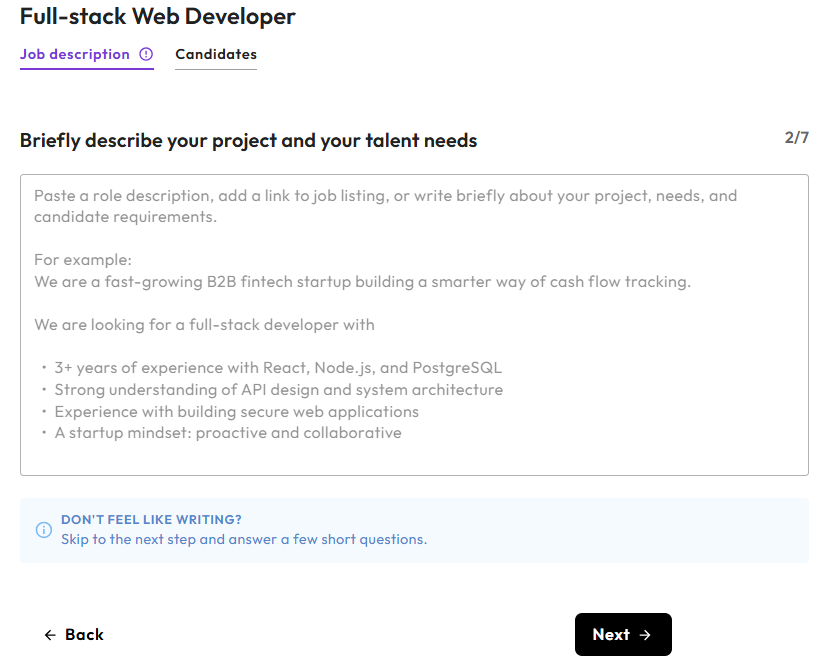The height and width of the screenshot is (671, 827).
Task: Click the 'For example:' placeholder line
Action: [x=83, y=260]
